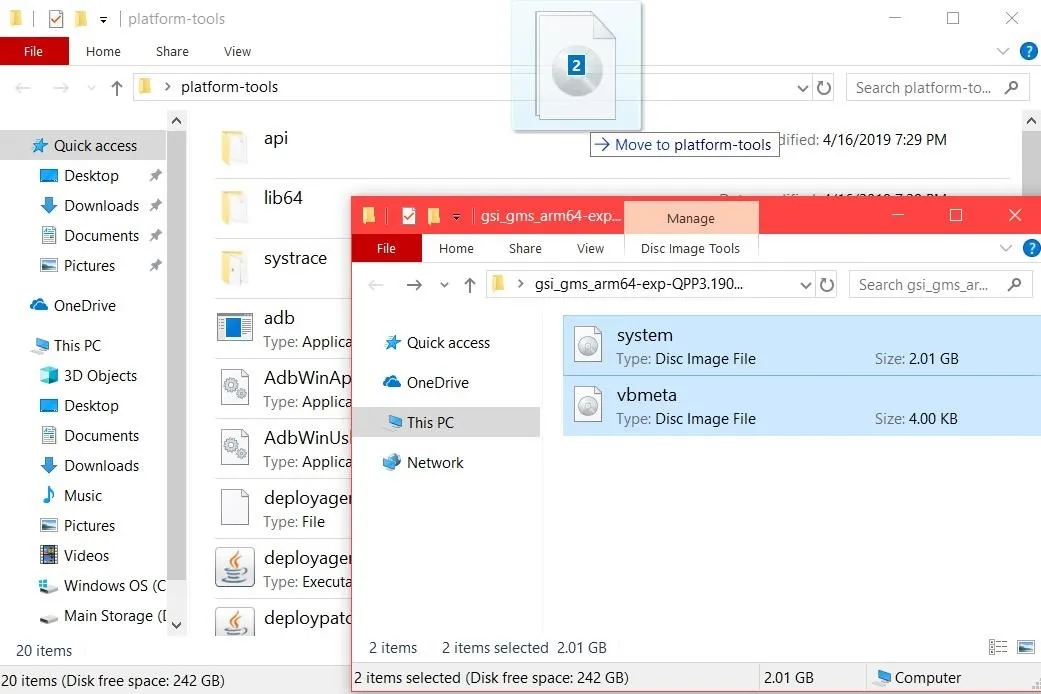Open address bar history dropdown in gsi_gms window
This screenshot has height=694, width=1041.
(x=805, y=285)
